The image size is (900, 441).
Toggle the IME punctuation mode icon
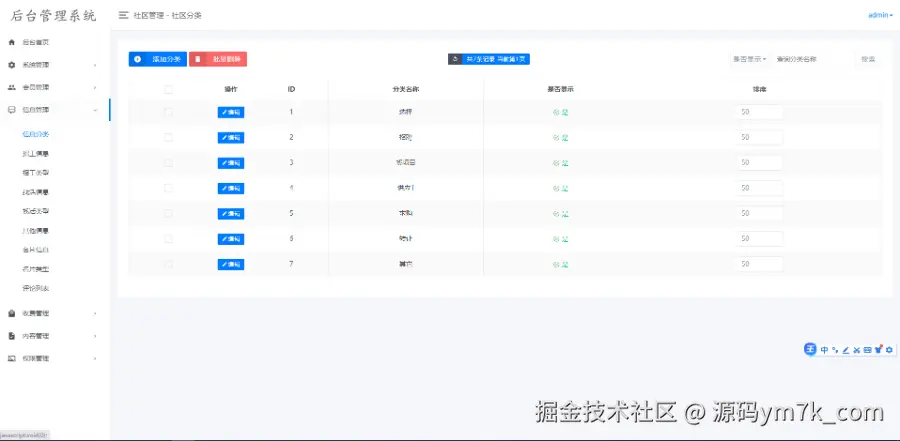(835, 350)
